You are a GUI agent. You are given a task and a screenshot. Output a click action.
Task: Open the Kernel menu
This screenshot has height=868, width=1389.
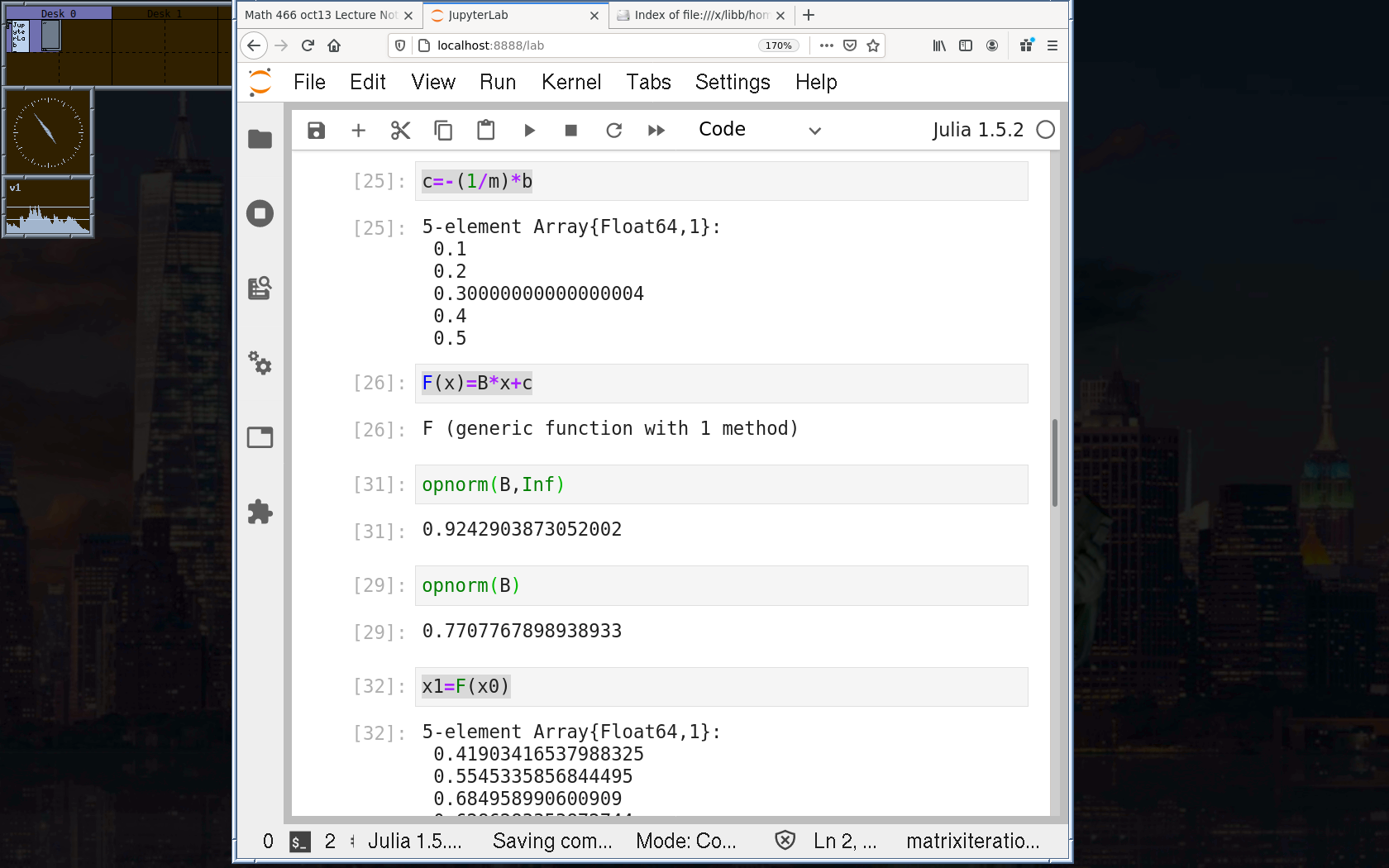point(570,82)
